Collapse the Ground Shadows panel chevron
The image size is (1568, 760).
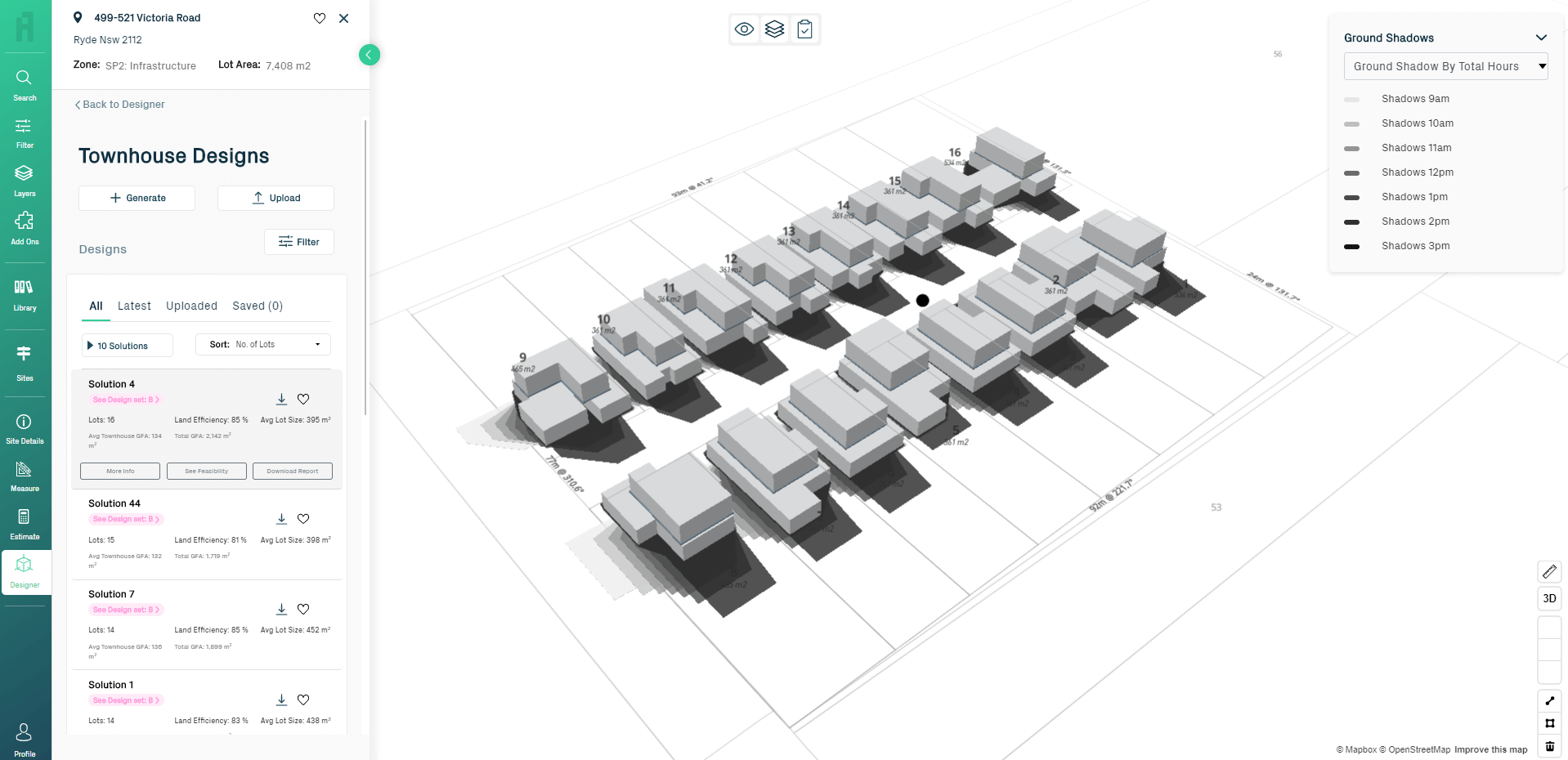click(x=1541, y=38)
